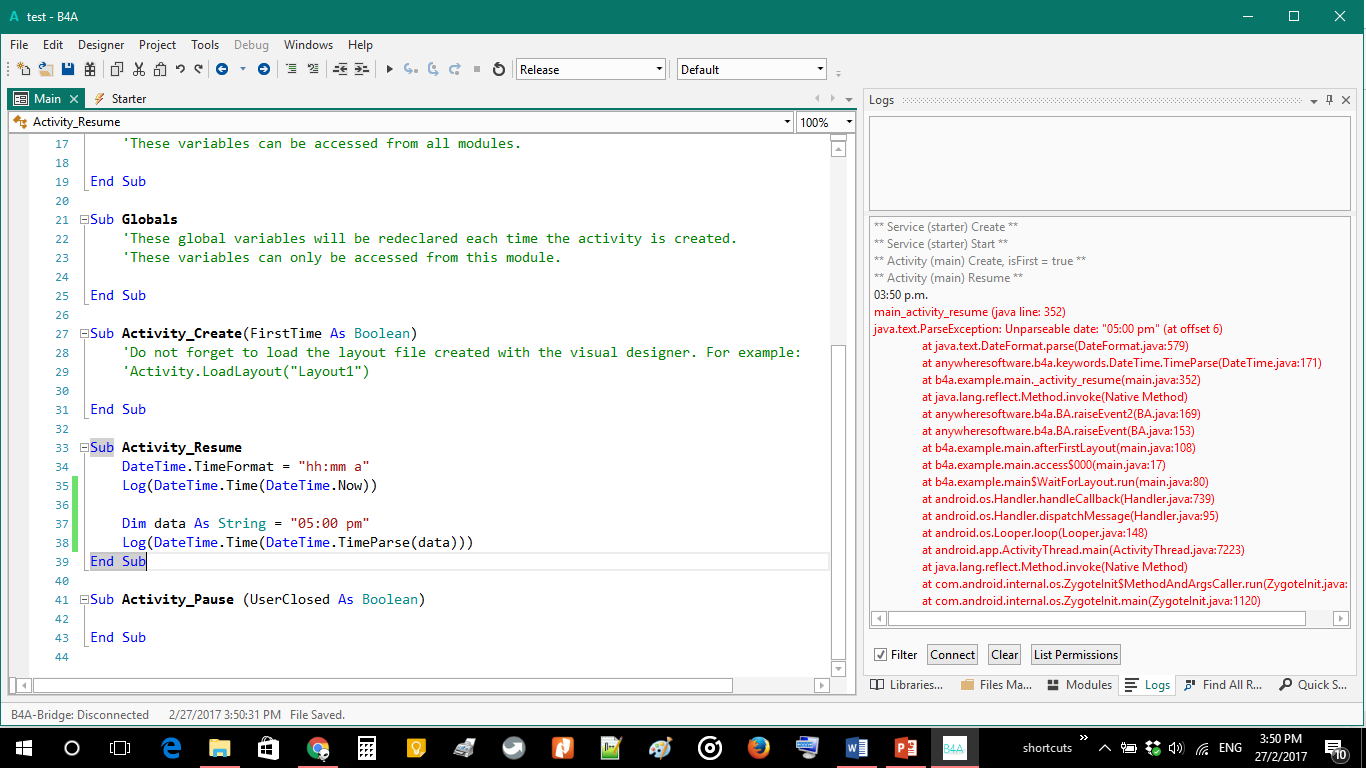The width and height of the screenshot is (1366, 768).
Task: Collapse the Sub Globals fold marker
Action: pos(84,220)
